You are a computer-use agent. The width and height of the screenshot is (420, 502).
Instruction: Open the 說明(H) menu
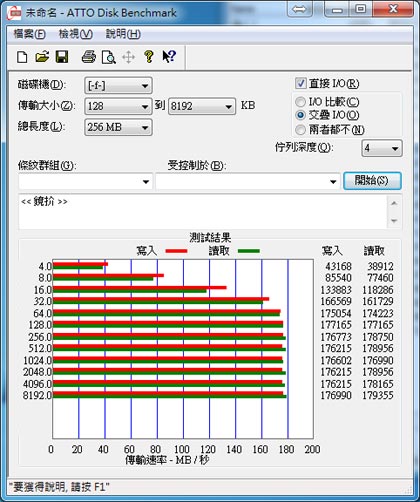(x=123, y=34)
